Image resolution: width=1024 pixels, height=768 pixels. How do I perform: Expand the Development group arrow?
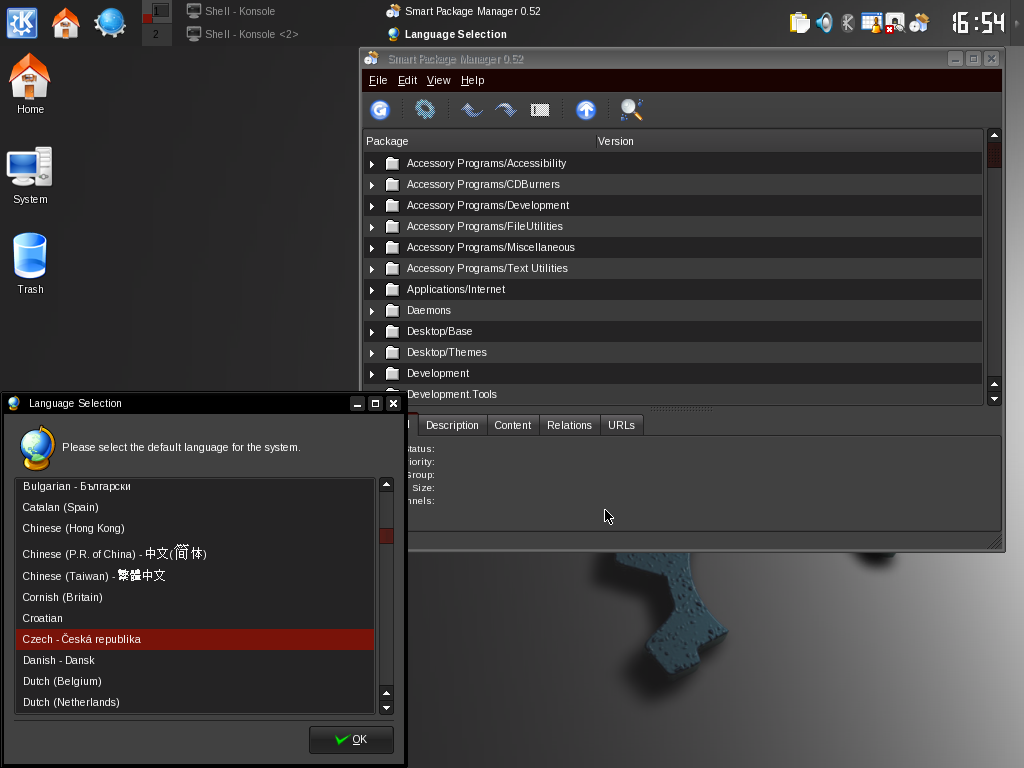372,374
